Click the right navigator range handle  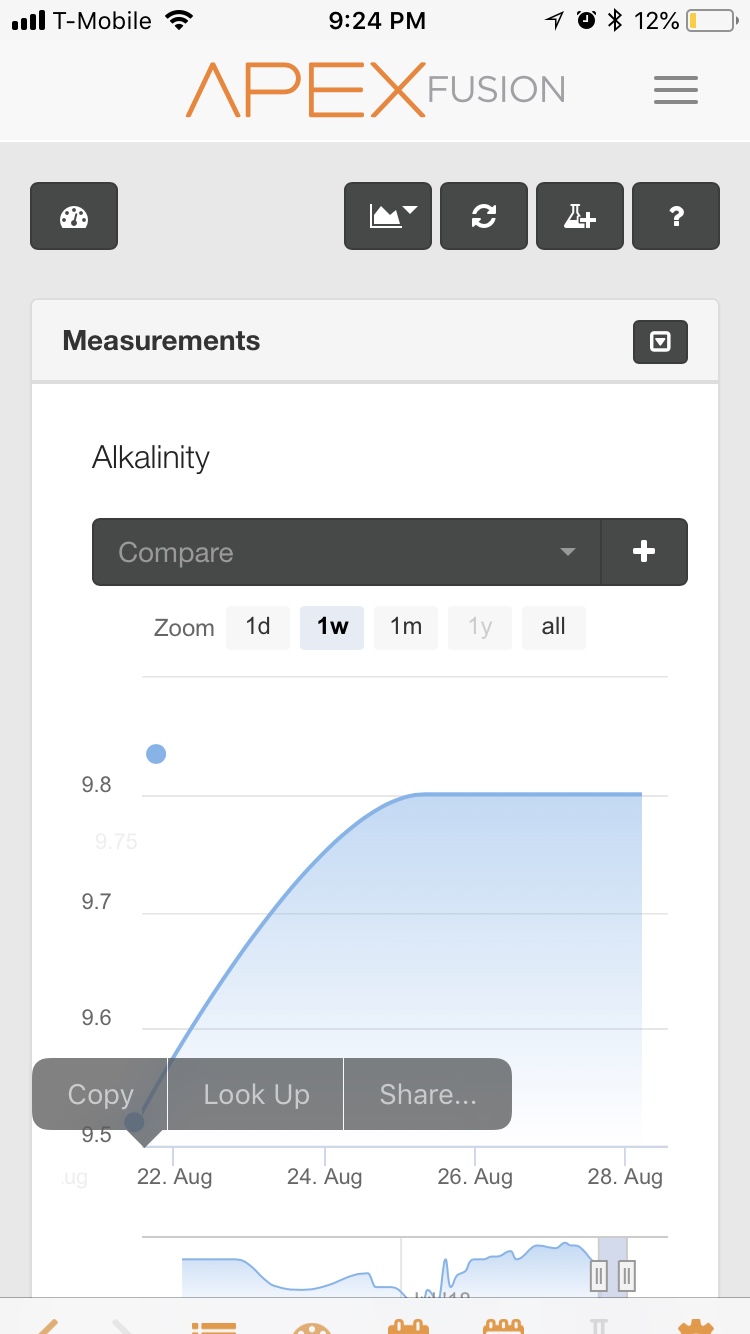pos(627,1275)
